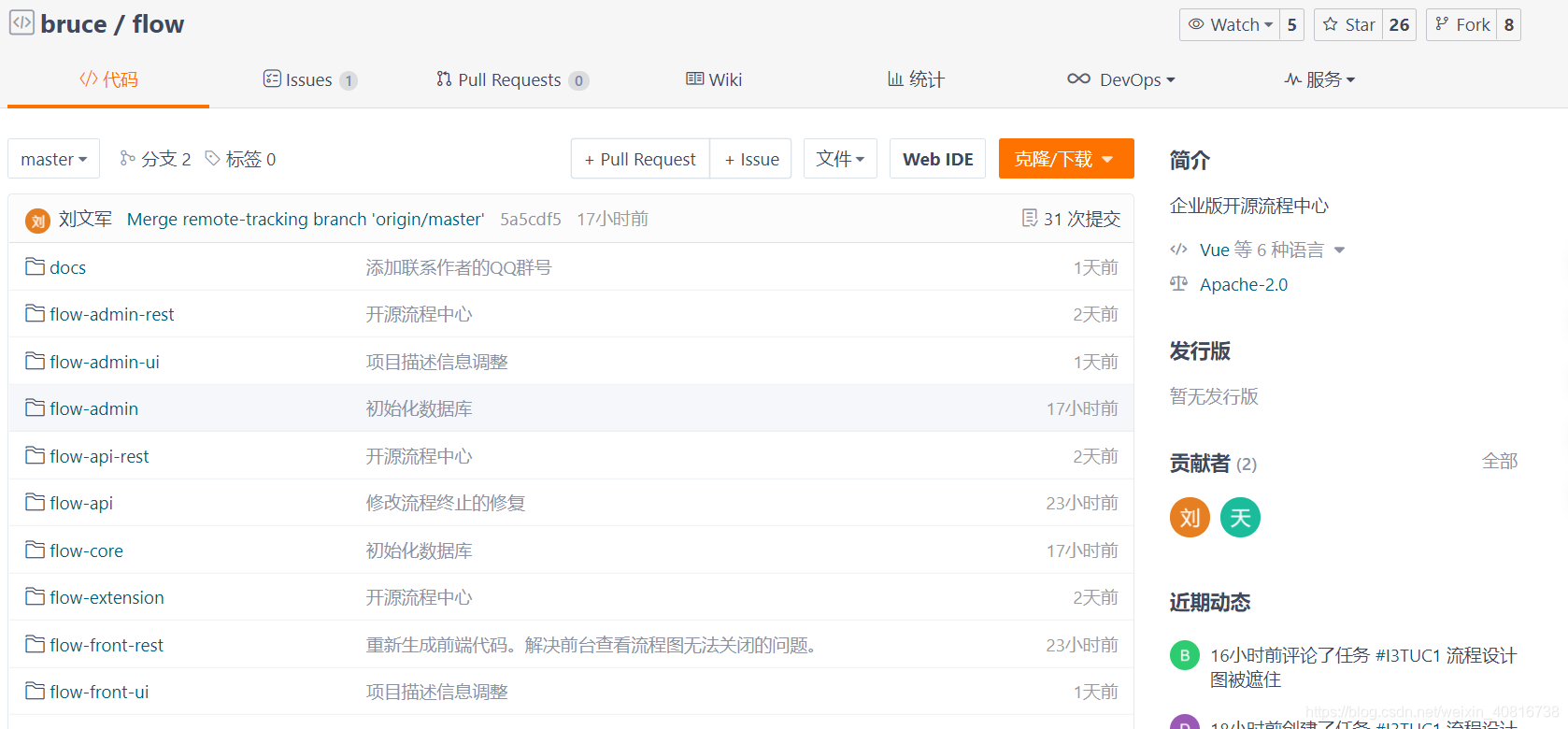
Task: Click the repository code icon beside bruce / flow
Action: pyautogui.click(x=21, y=22)
